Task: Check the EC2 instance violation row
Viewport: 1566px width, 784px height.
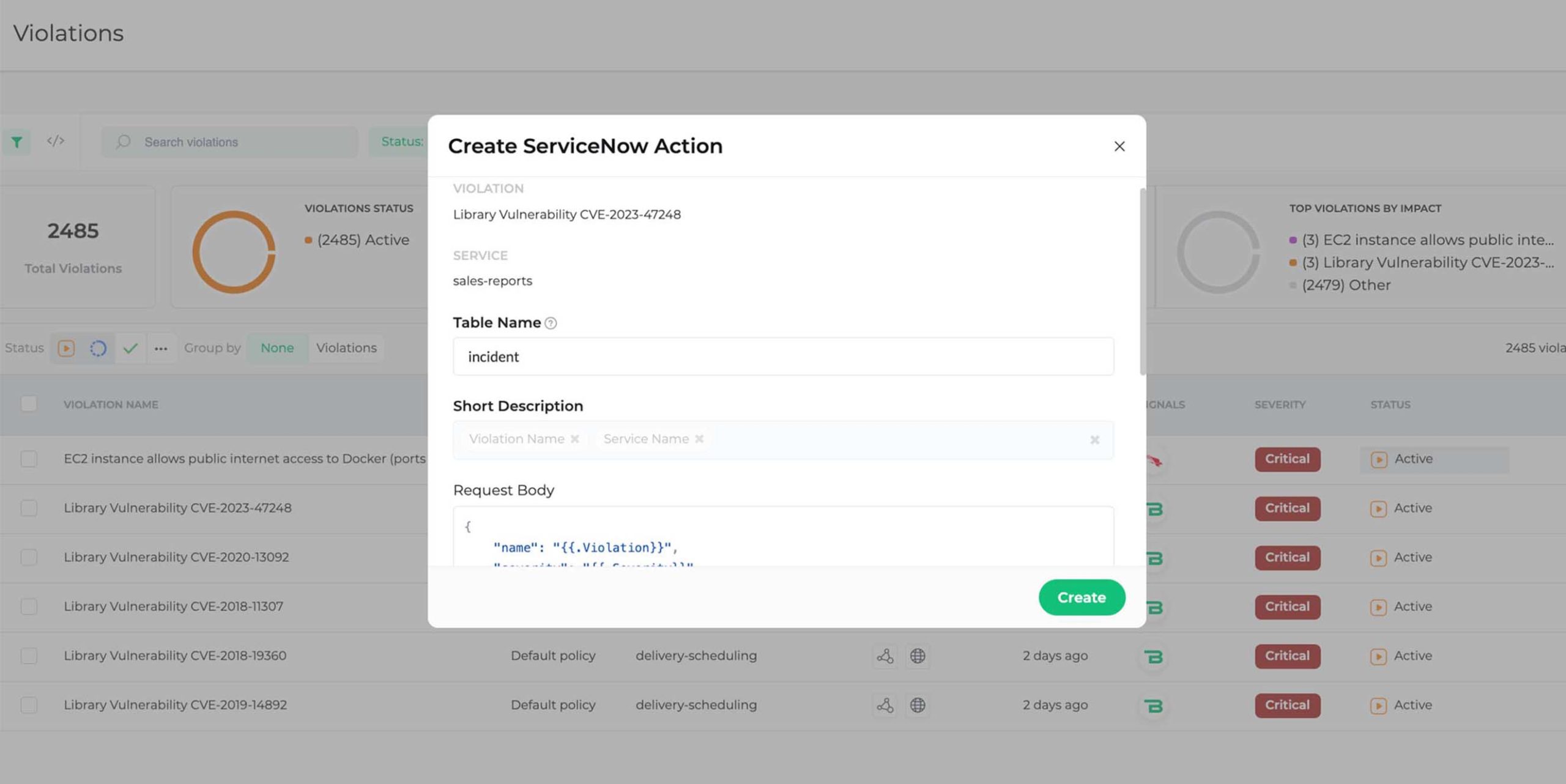Action: (x=29, y=459)
